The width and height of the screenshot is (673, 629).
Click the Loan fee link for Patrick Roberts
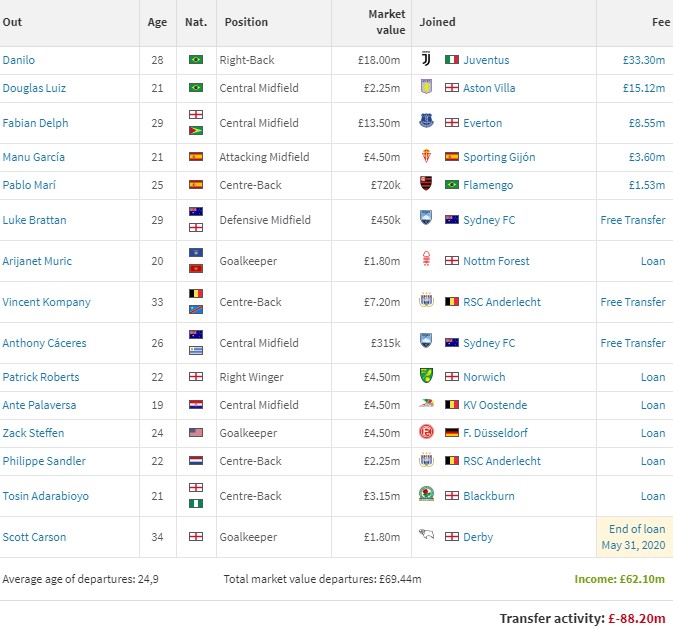(x=652, y=377)
